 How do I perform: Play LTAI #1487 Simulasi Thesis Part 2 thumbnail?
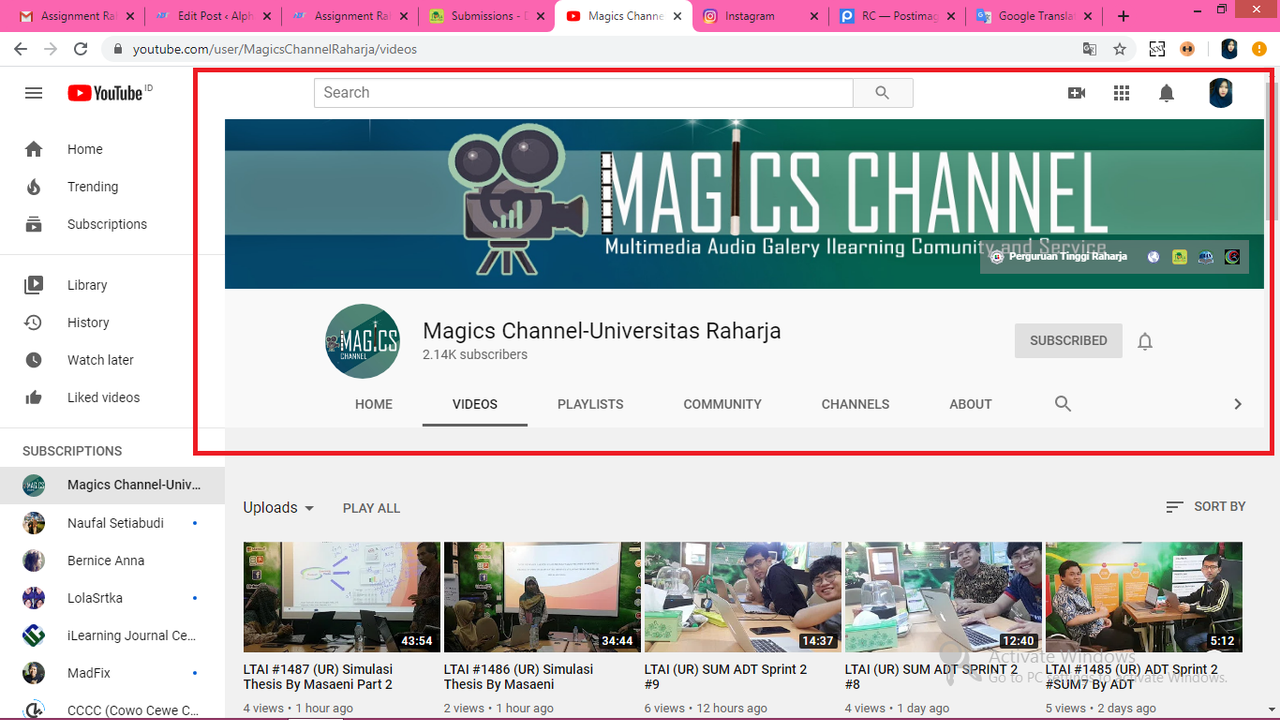point(342,597)
